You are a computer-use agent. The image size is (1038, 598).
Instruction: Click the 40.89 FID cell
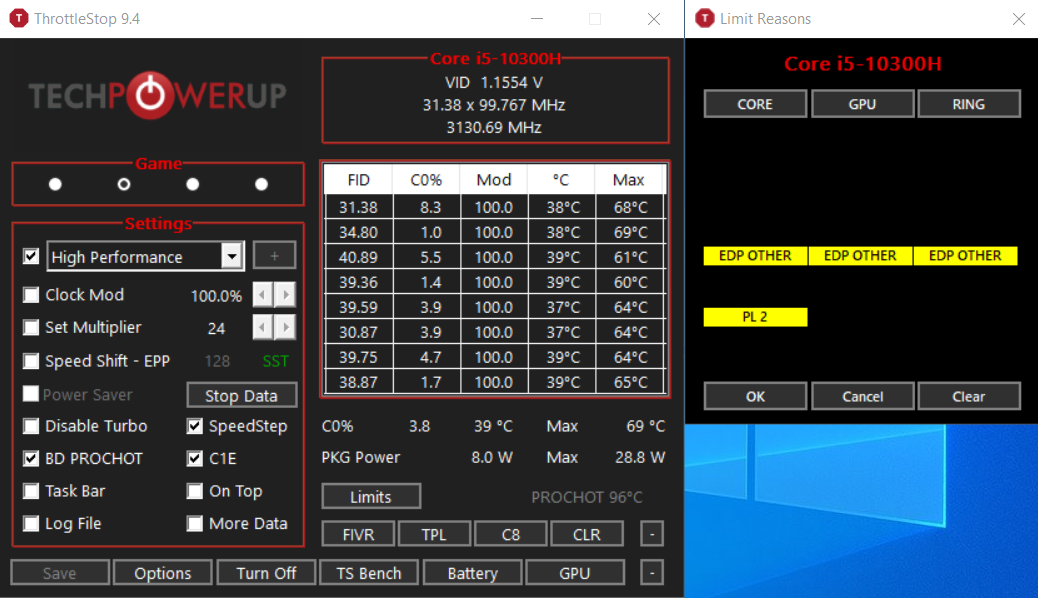tap(358, 257)
